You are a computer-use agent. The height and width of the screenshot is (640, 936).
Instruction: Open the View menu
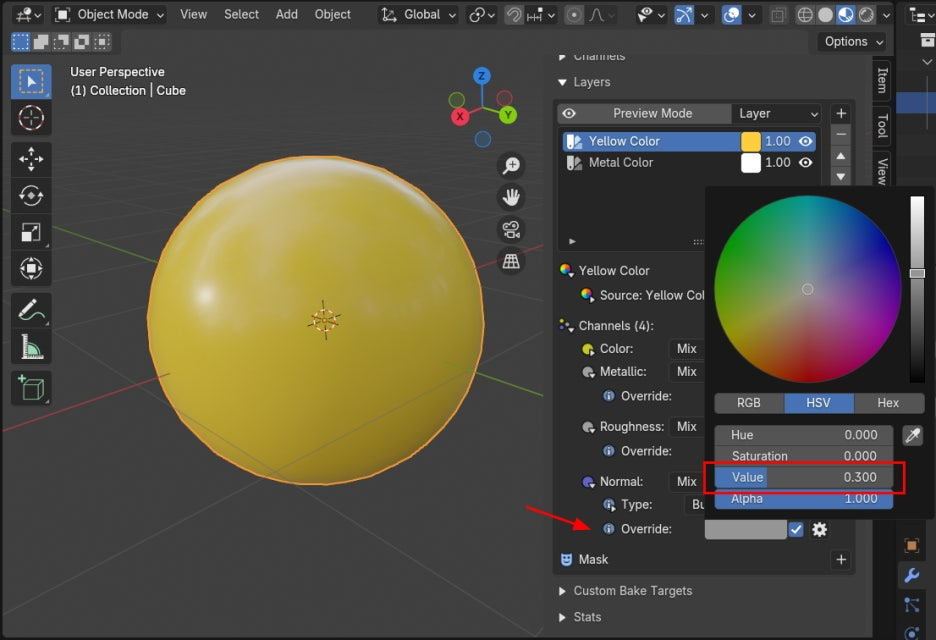[193, 15]
